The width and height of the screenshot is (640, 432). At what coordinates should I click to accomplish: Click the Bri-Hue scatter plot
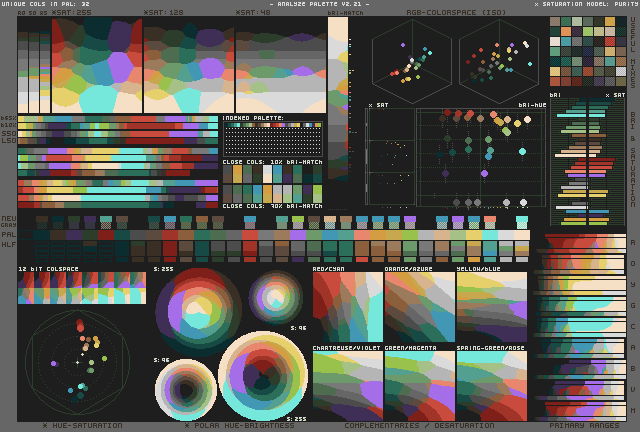click(480, 157)
